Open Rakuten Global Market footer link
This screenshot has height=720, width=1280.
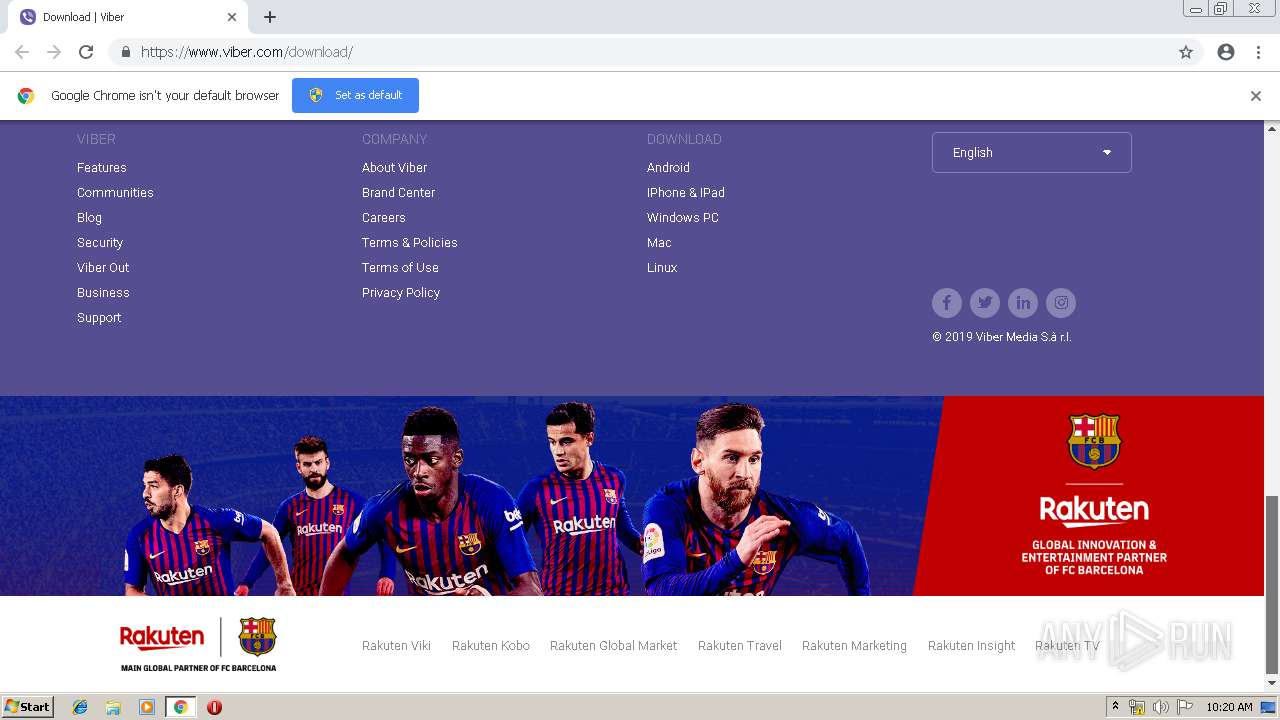tap(613, 646)
